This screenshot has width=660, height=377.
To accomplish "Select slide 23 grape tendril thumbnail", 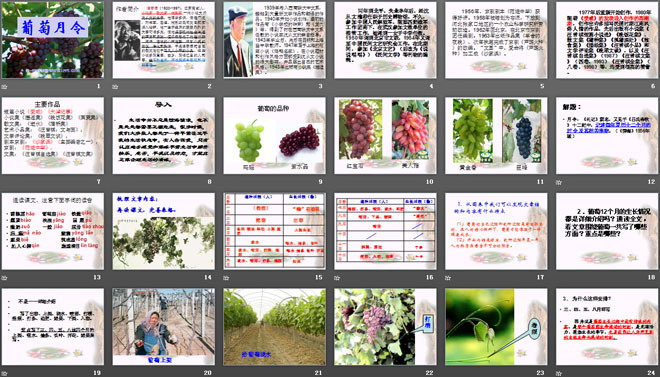I will [x=496, y=327].
